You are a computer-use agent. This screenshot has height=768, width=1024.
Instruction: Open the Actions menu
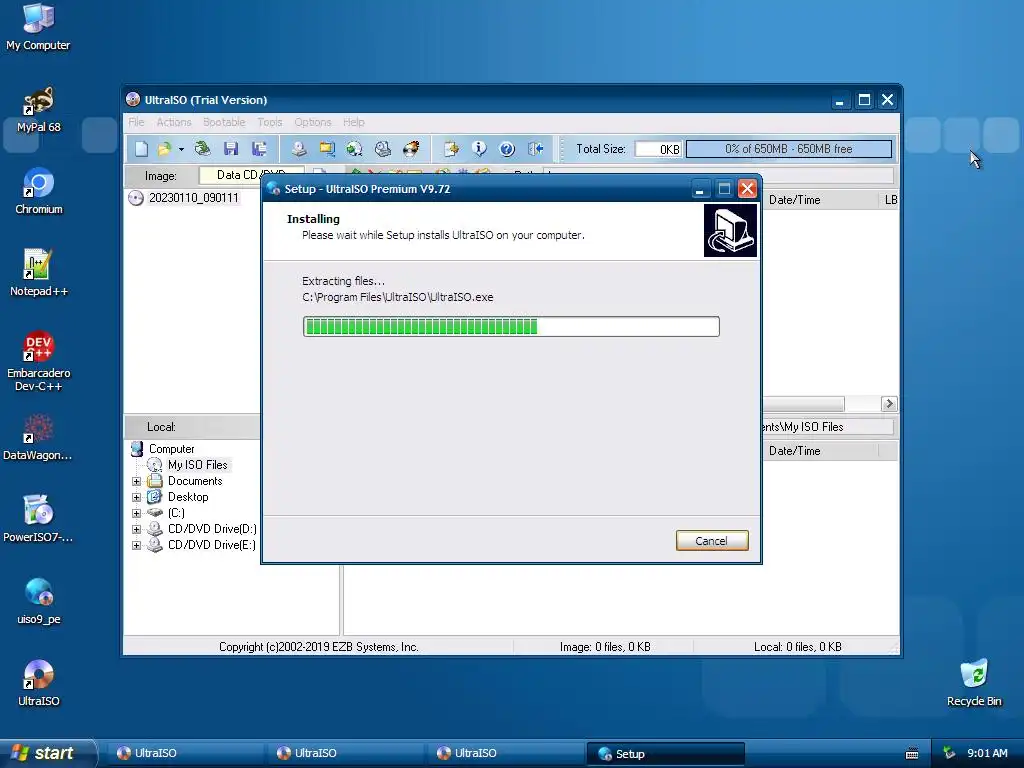pos(174,122)
